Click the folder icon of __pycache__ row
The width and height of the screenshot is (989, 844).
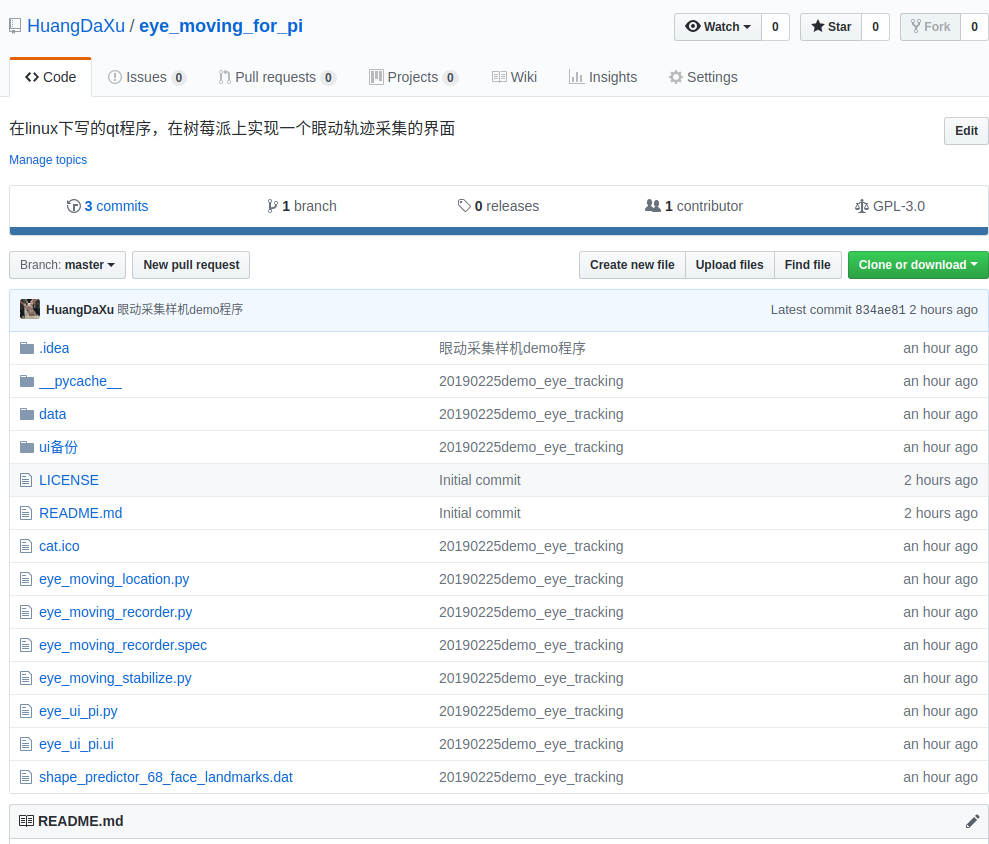[x=26, y=381]
